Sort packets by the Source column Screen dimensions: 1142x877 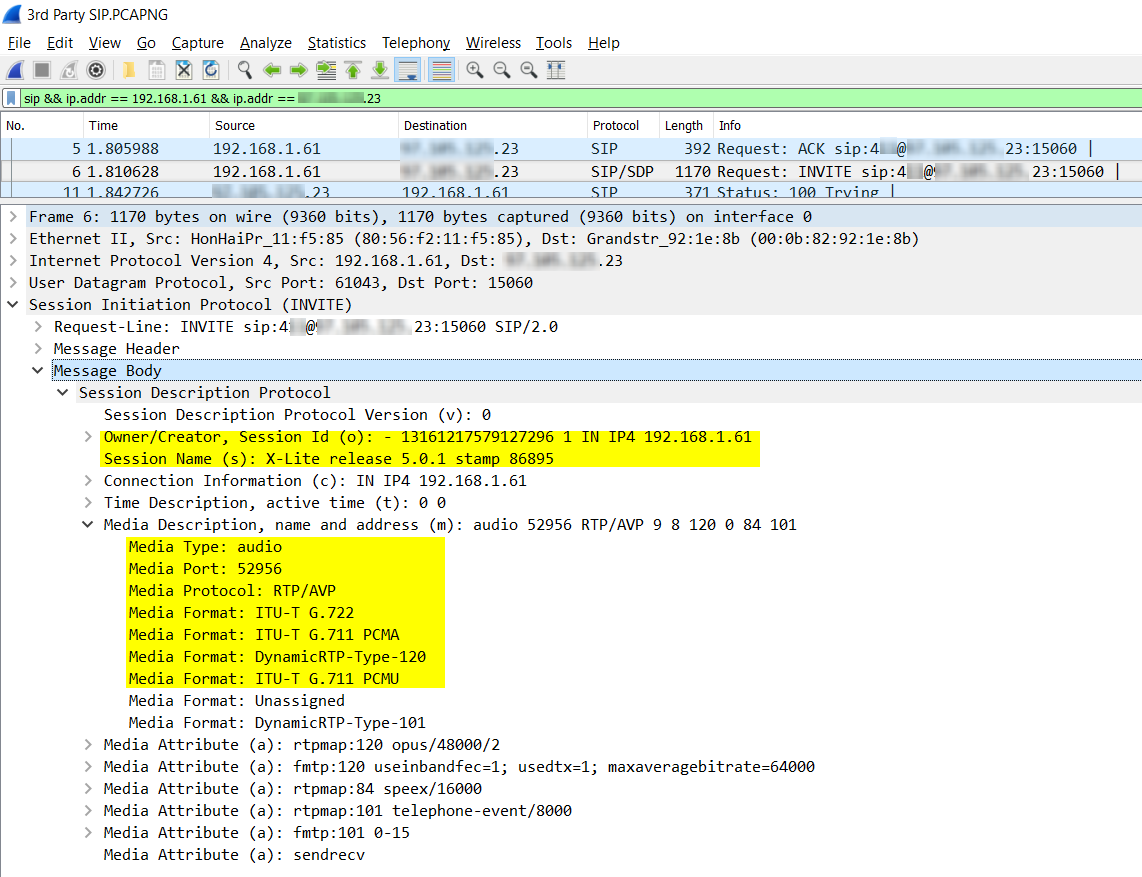[x=304, y=125]
